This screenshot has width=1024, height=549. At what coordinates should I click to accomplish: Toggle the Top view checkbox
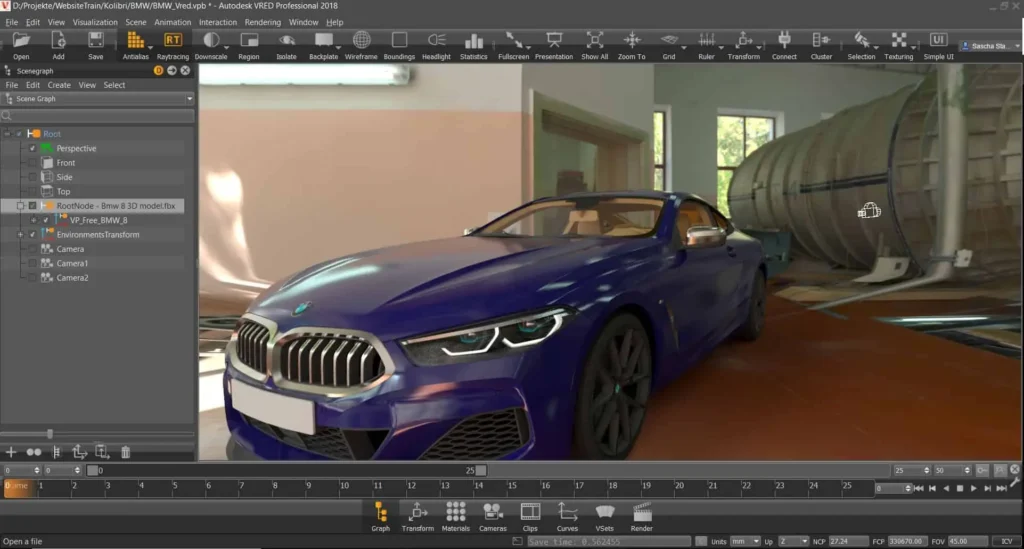click(32, 191)
